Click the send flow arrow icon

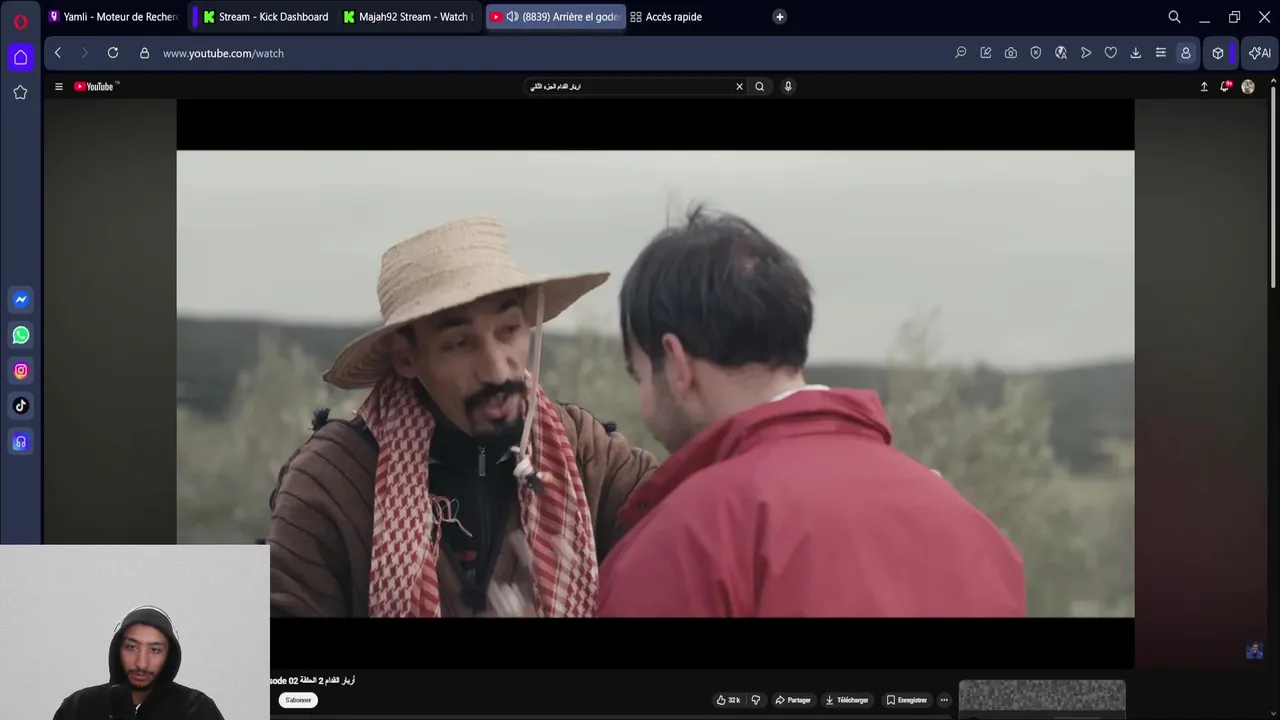(1086, 53)
